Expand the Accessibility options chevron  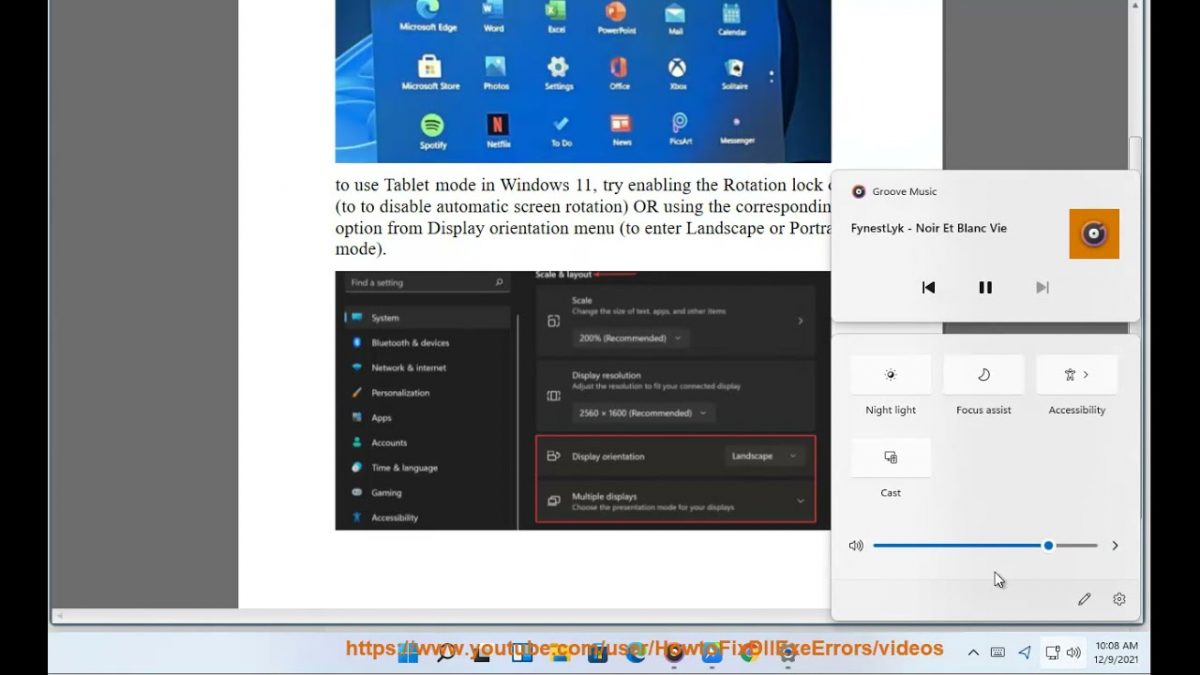tap(1085, 374)
